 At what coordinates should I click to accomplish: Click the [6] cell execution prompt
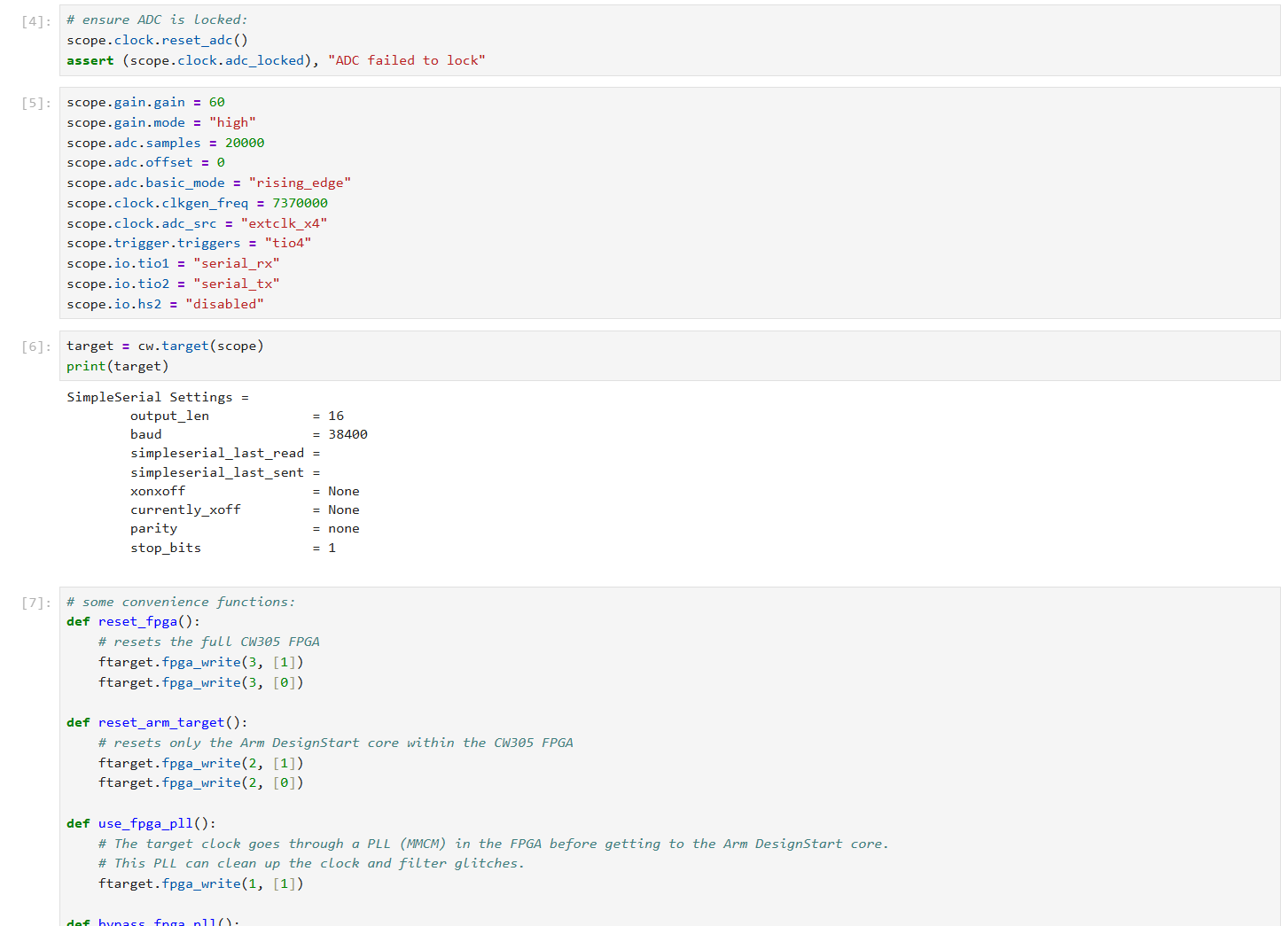tap(35, 346)
